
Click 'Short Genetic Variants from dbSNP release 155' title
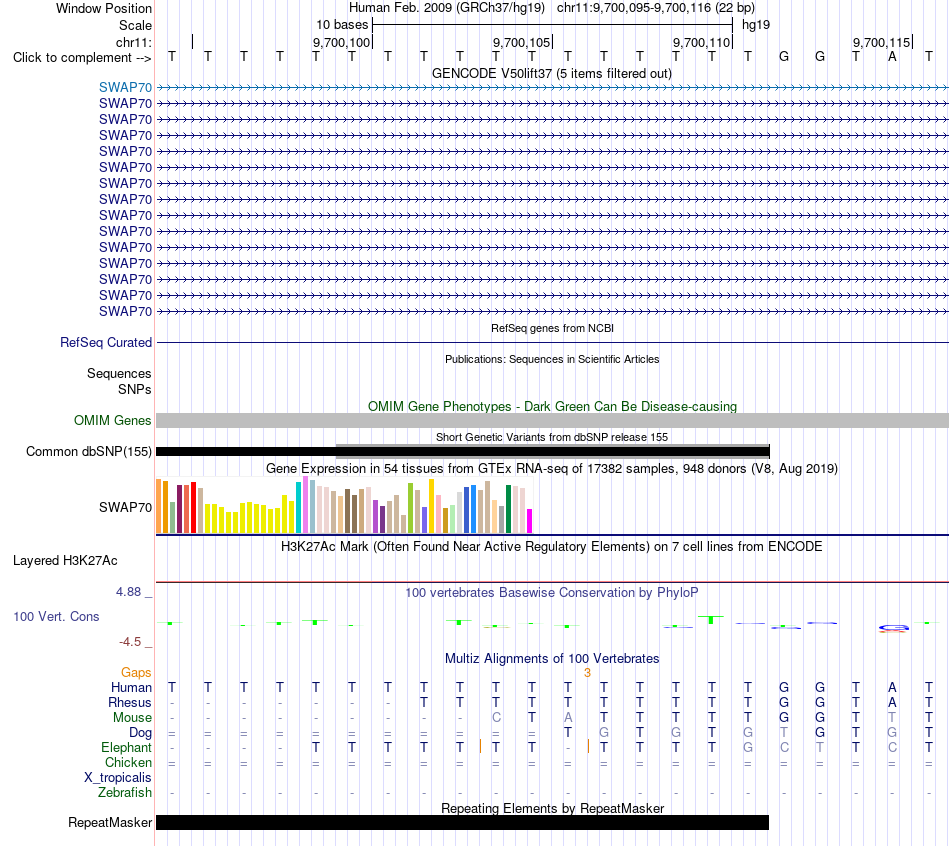552,437
